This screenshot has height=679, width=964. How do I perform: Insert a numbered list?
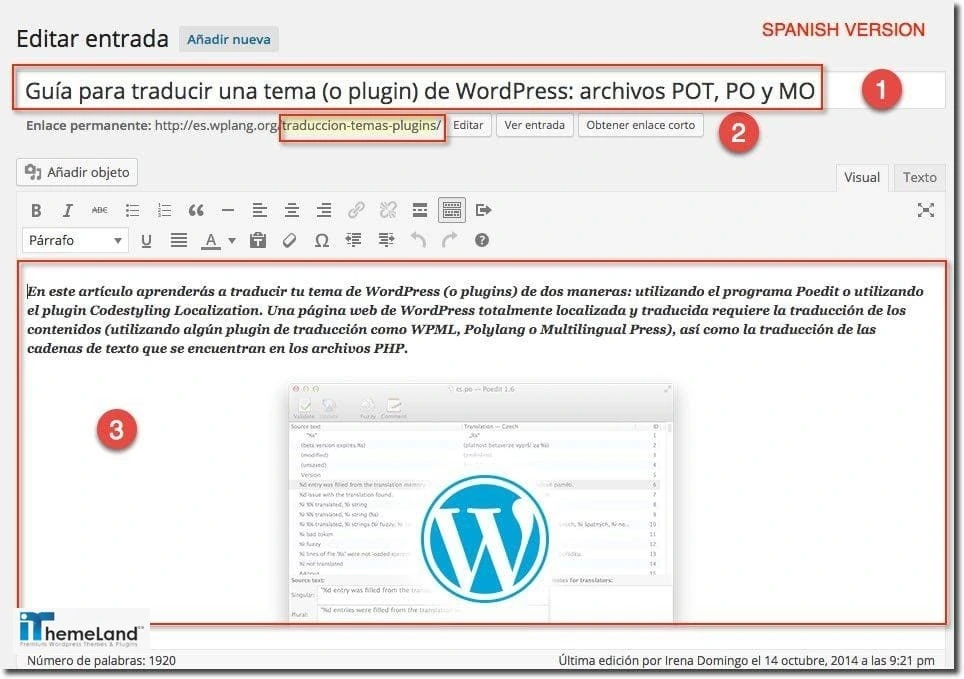164,210
